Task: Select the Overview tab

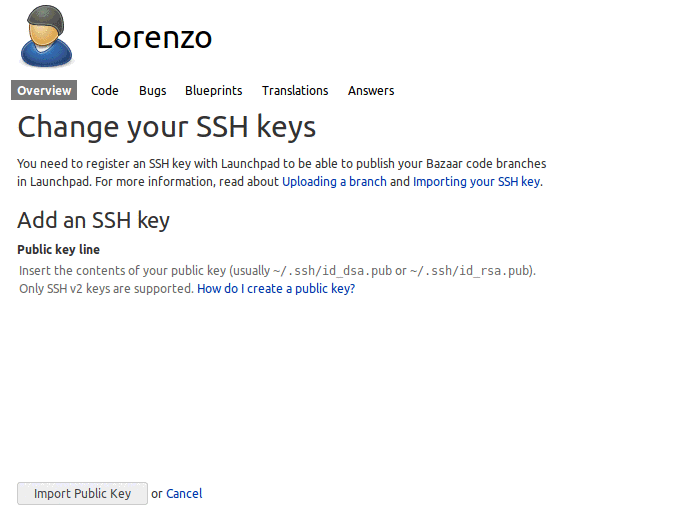Action: pos(44,90)
